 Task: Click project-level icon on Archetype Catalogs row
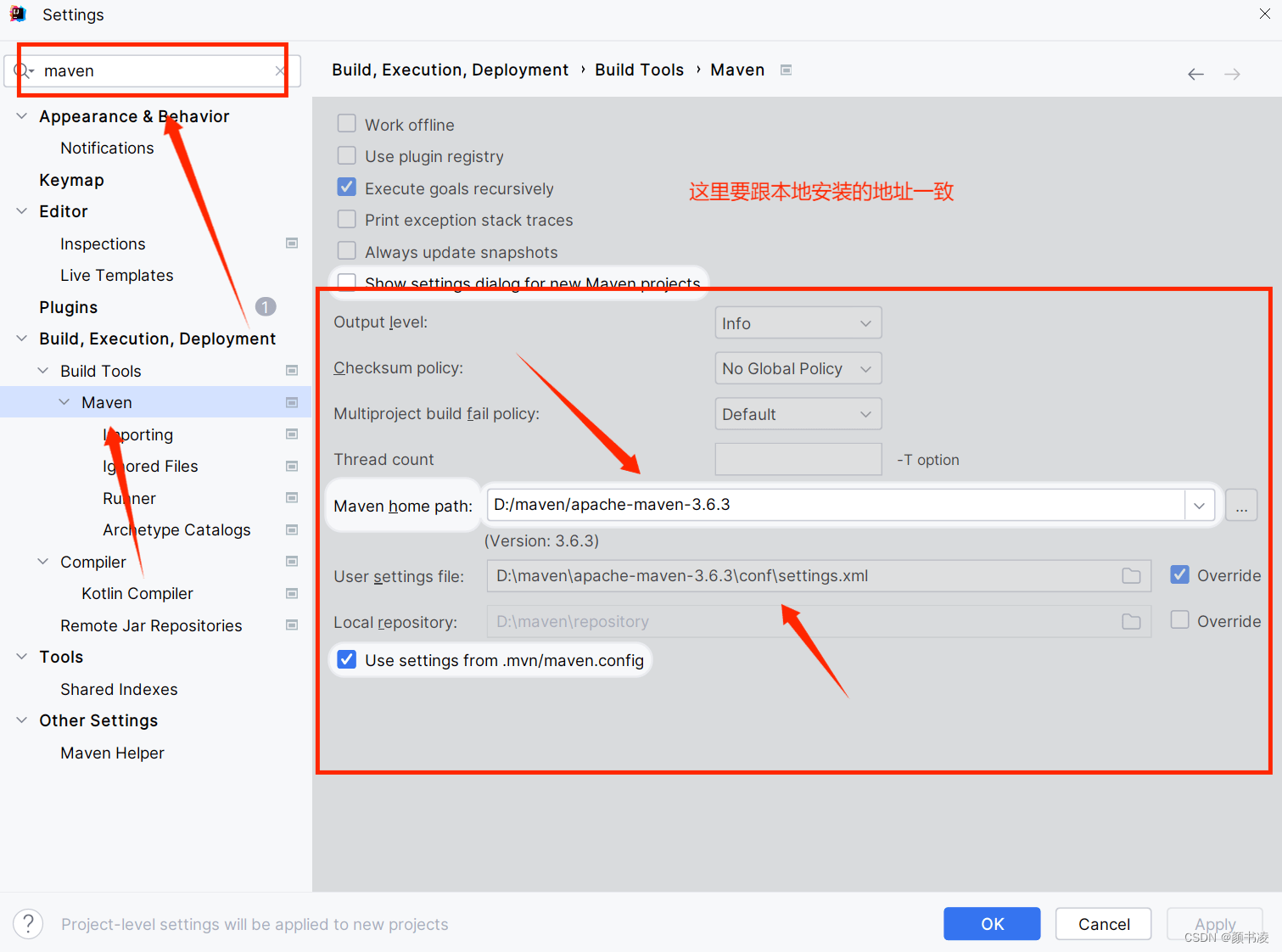tap(292, 529)
